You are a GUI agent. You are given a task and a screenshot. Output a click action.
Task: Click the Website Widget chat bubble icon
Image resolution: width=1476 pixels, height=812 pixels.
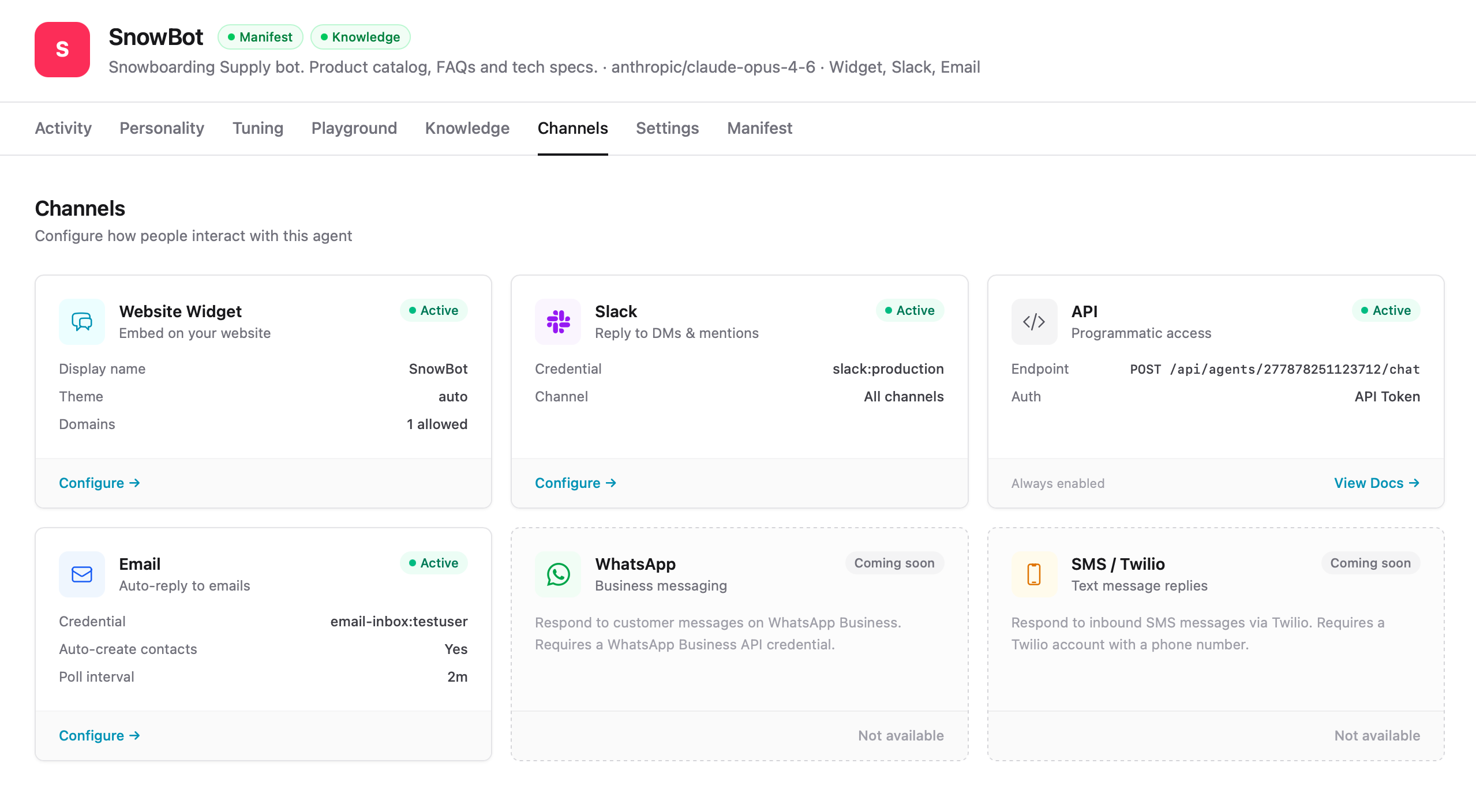pos(82,322)
